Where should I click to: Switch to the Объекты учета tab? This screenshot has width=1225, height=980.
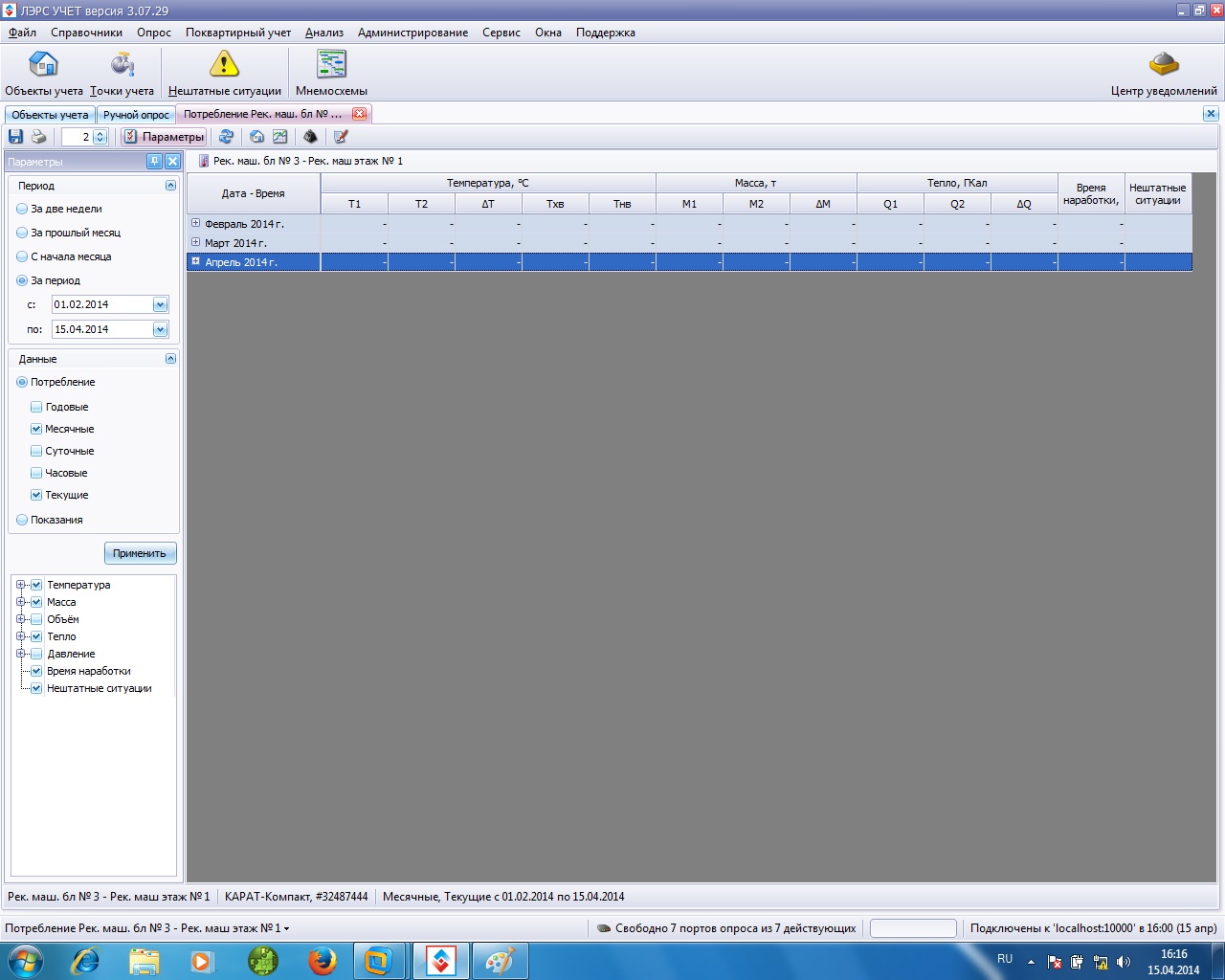pyautogui.click(x=50, y=115)
